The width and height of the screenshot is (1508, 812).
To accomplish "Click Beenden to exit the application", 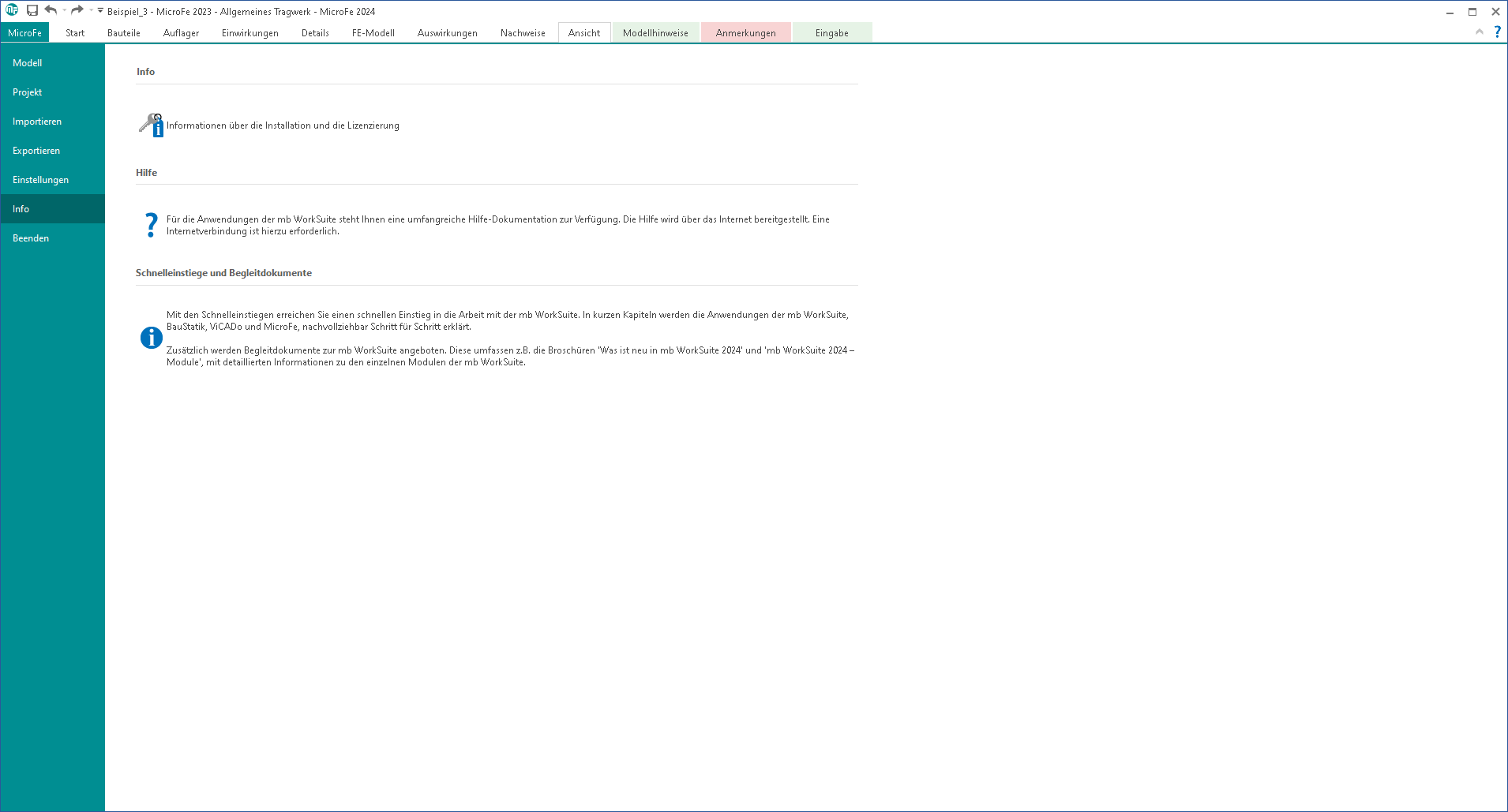I will click(x=31, y=238).
